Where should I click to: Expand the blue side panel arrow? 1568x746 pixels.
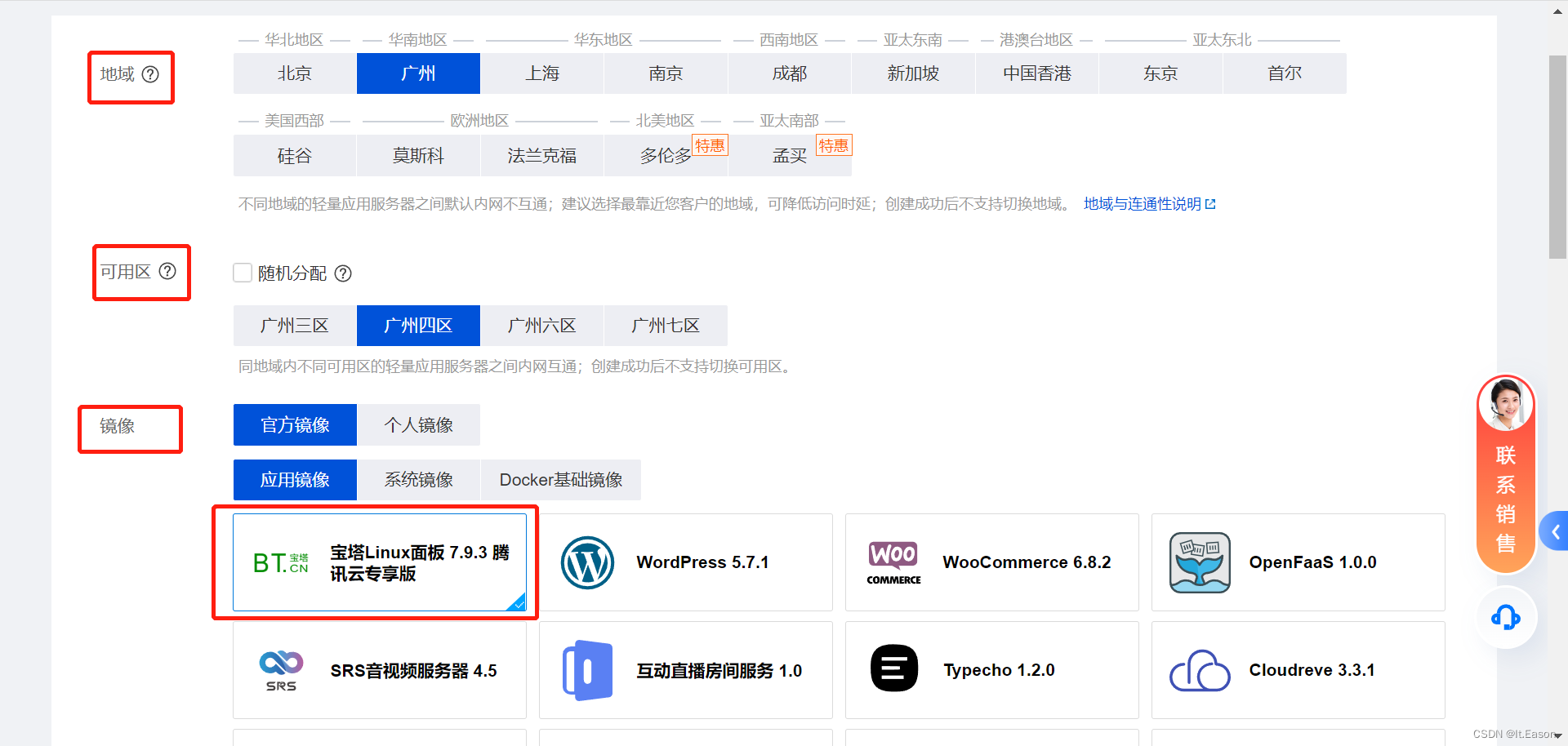click(x=1554, y=532)
